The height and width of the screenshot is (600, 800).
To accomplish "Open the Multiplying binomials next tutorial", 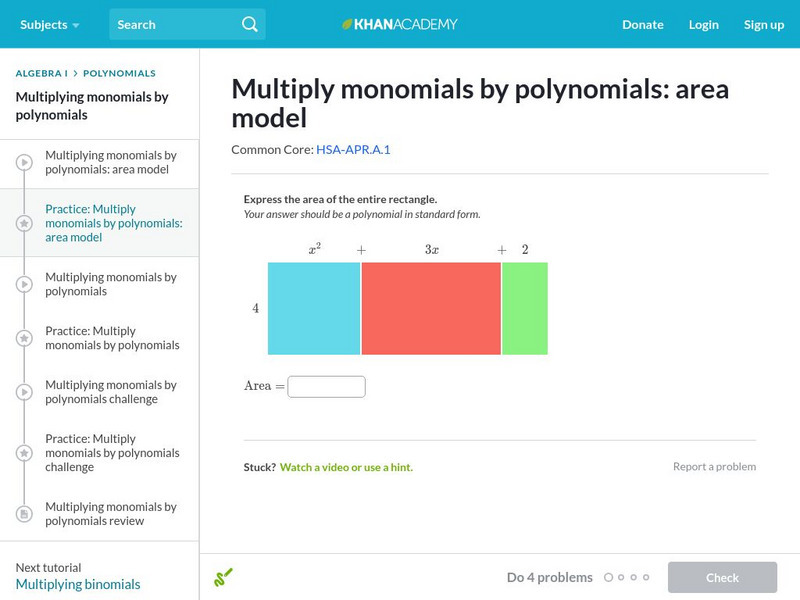I will (x=78, y=584).
